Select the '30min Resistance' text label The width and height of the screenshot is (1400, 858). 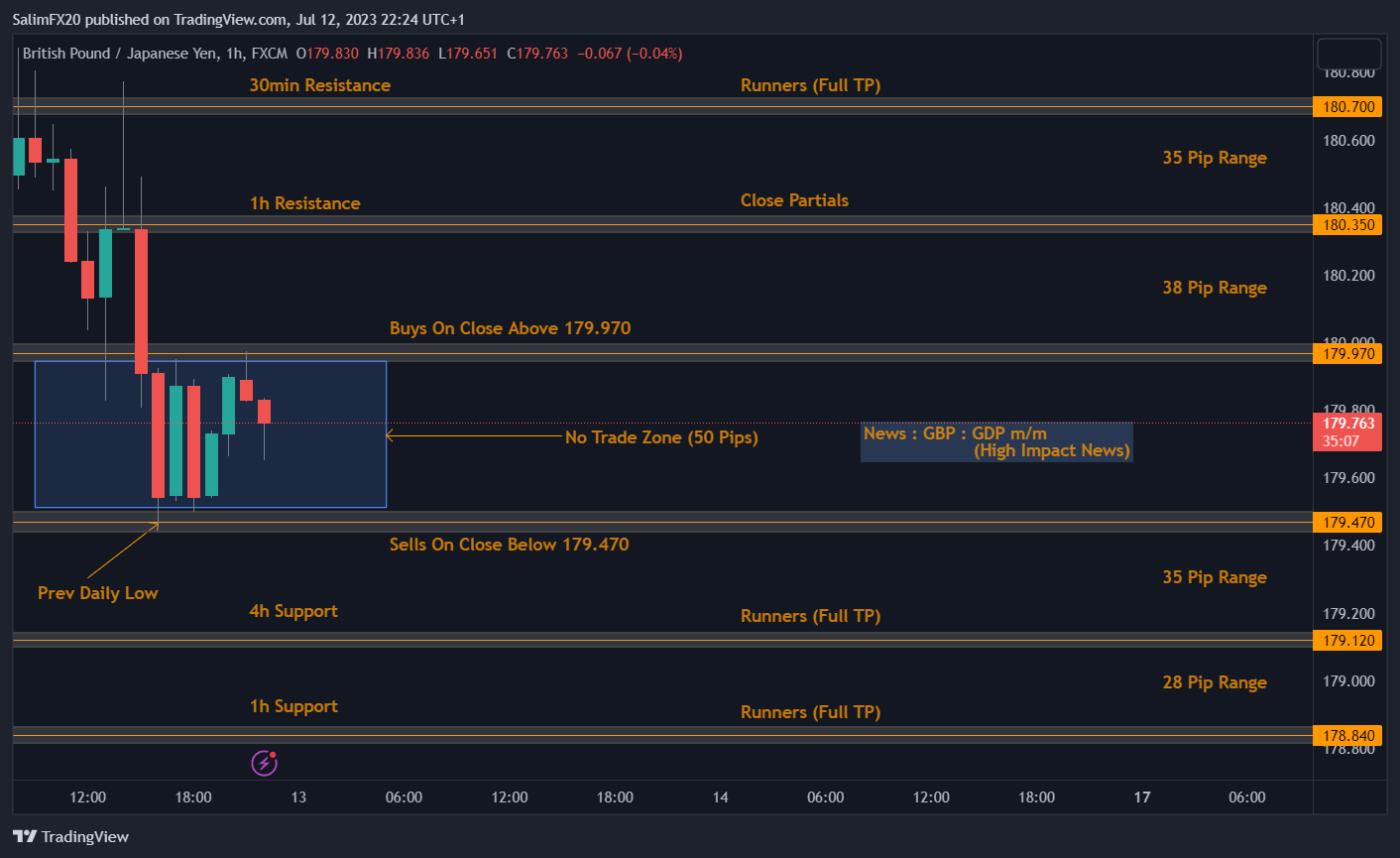[x=319, y=85]
